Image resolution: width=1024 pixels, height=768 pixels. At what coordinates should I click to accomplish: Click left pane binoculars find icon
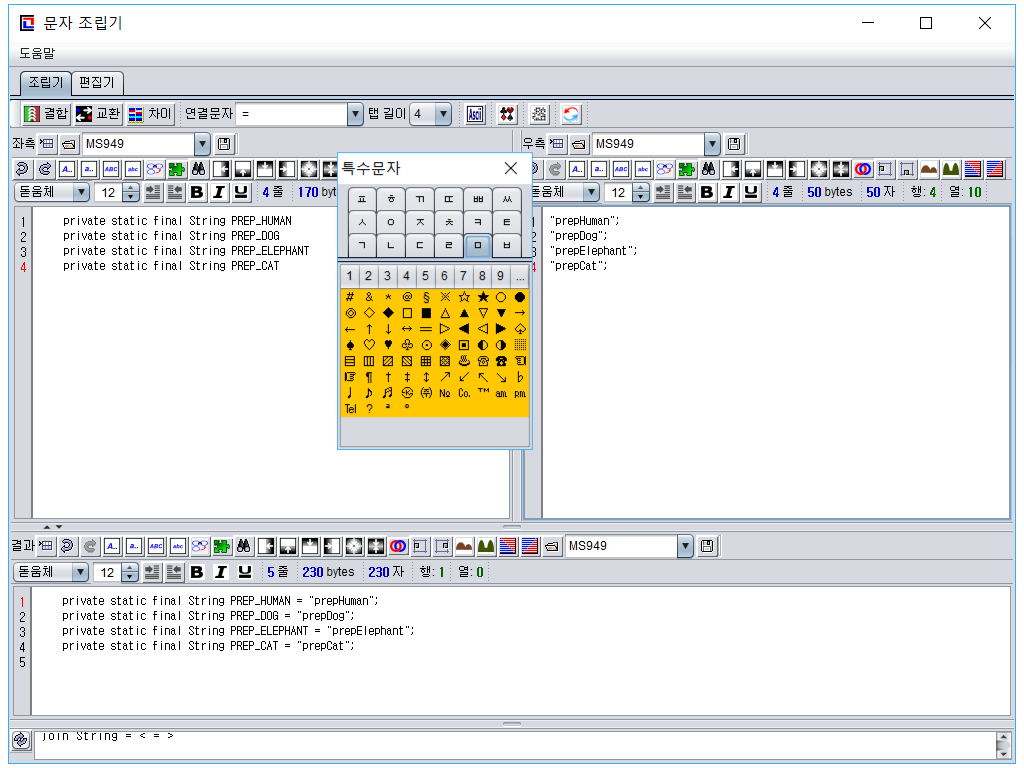pyautogui.click(x=199, y=170)
